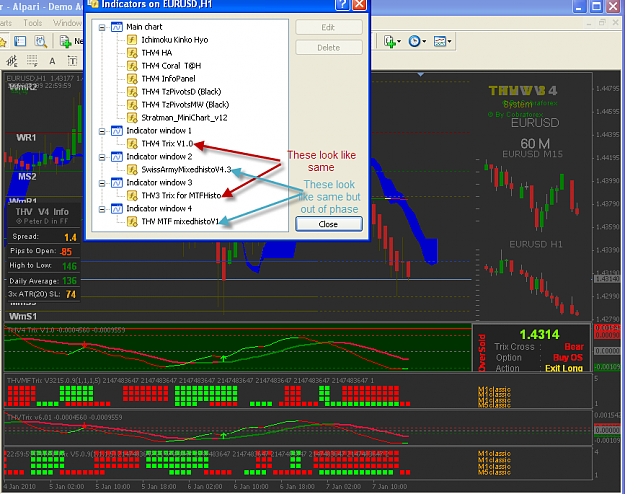The width and height of the screenshot is (625, 494).
Task: Select the Andrews Pitchfork drawing tool
Action: click(x=12, y=61)
